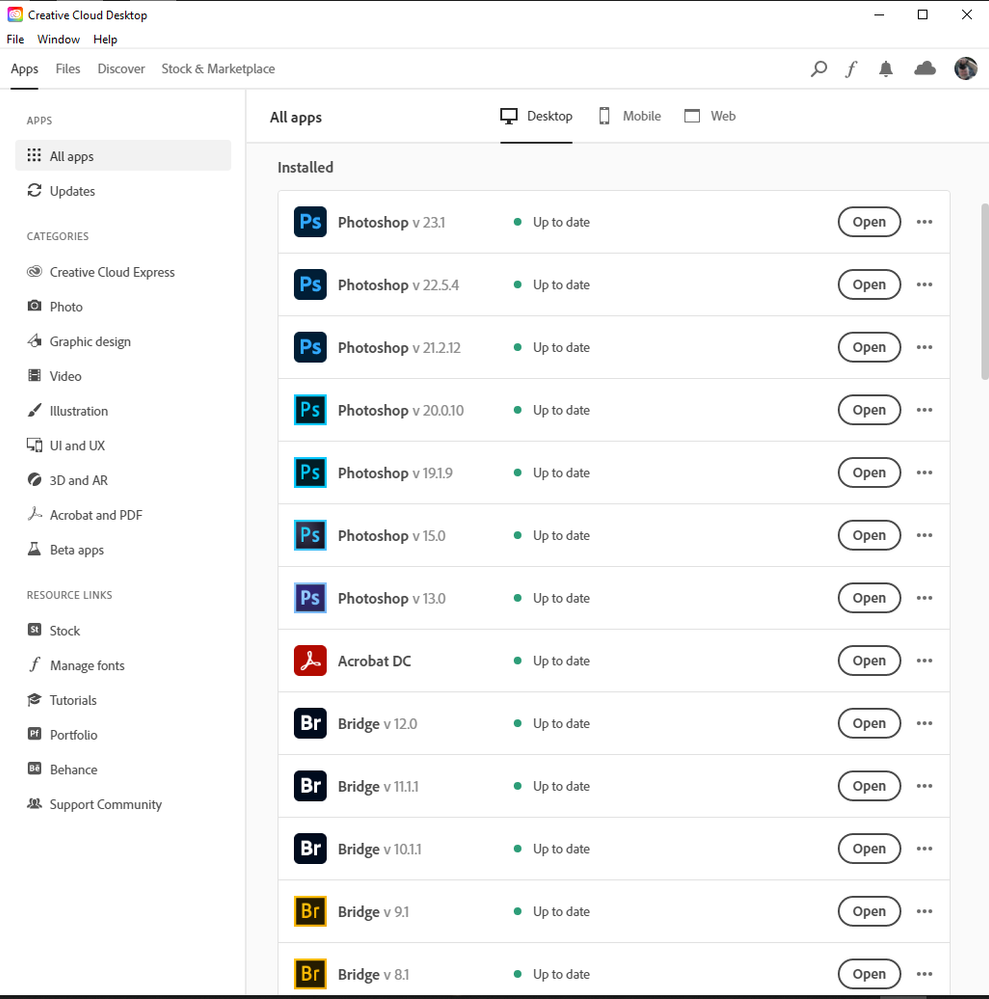The width and height of the screenshot is (989, 999).
Task: Click the Bridge v 8.1 app icon
Action: point(310,974)
